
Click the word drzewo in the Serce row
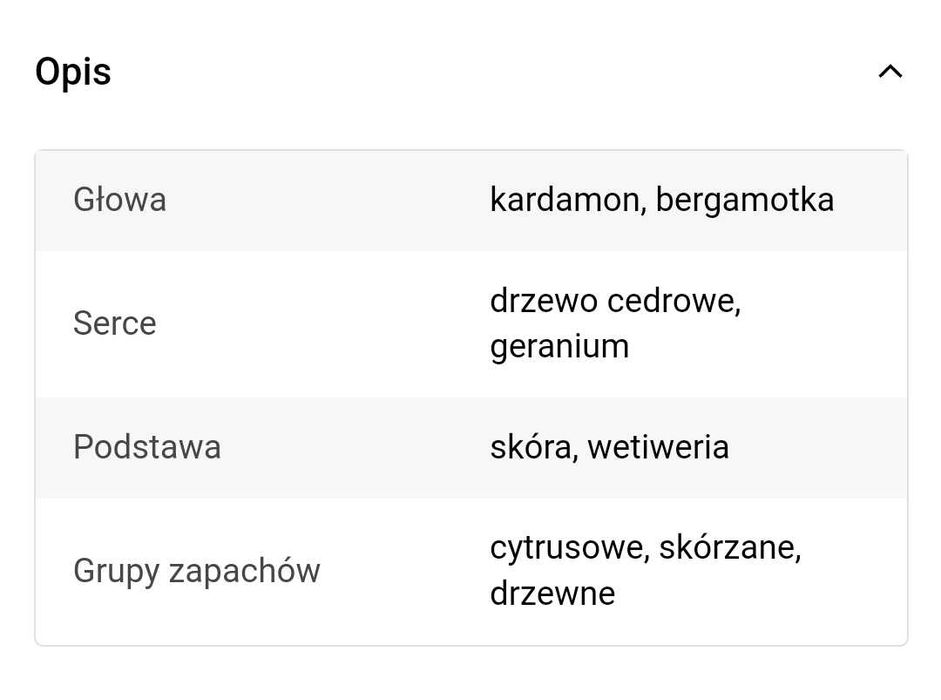(x=544, y=301)
